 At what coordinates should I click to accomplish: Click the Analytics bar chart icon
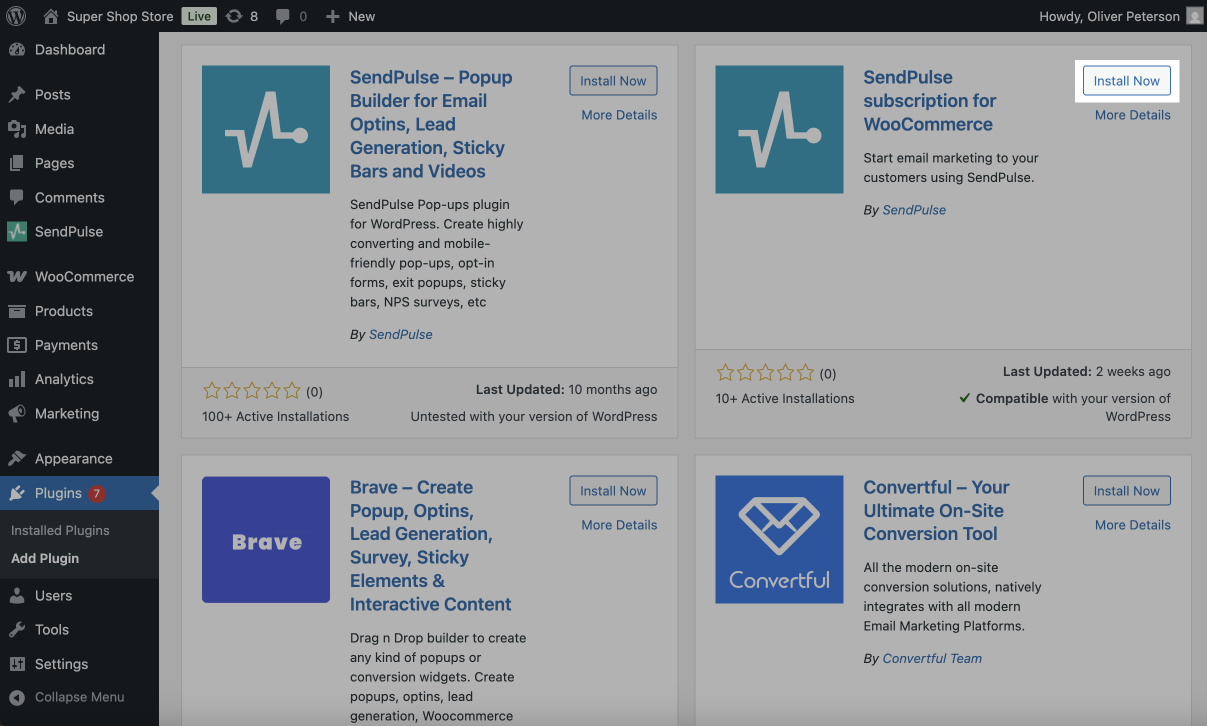(x=17, y=379)
